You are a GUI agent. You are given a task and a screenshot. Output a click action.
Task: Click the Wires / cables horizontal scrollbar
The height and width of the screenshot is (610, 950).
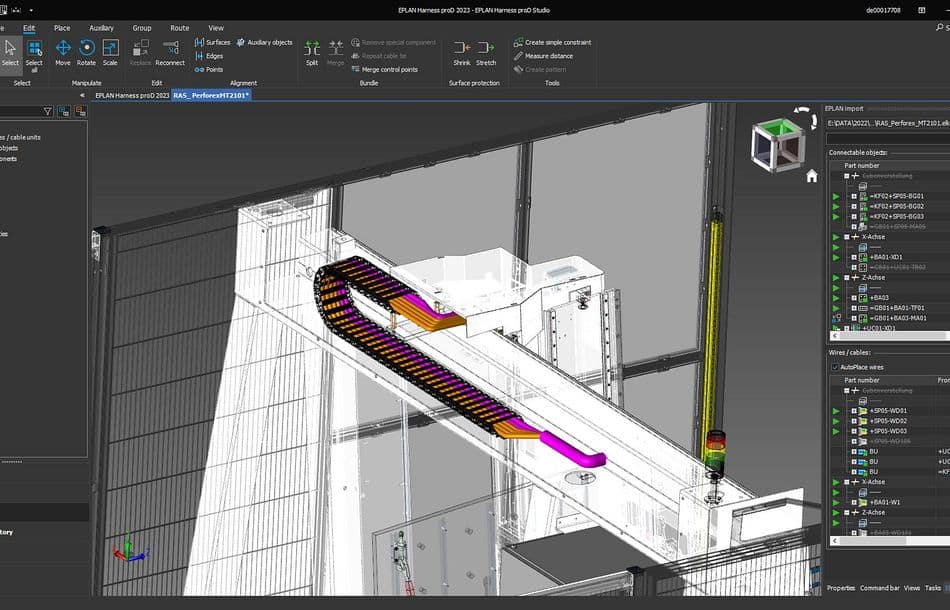point(889,540)
